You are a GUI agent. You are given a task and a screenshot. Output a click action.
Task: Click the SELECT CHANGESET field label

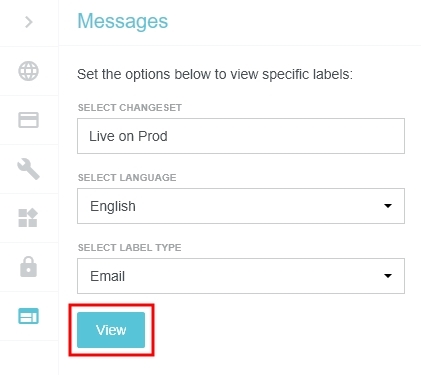130,108
